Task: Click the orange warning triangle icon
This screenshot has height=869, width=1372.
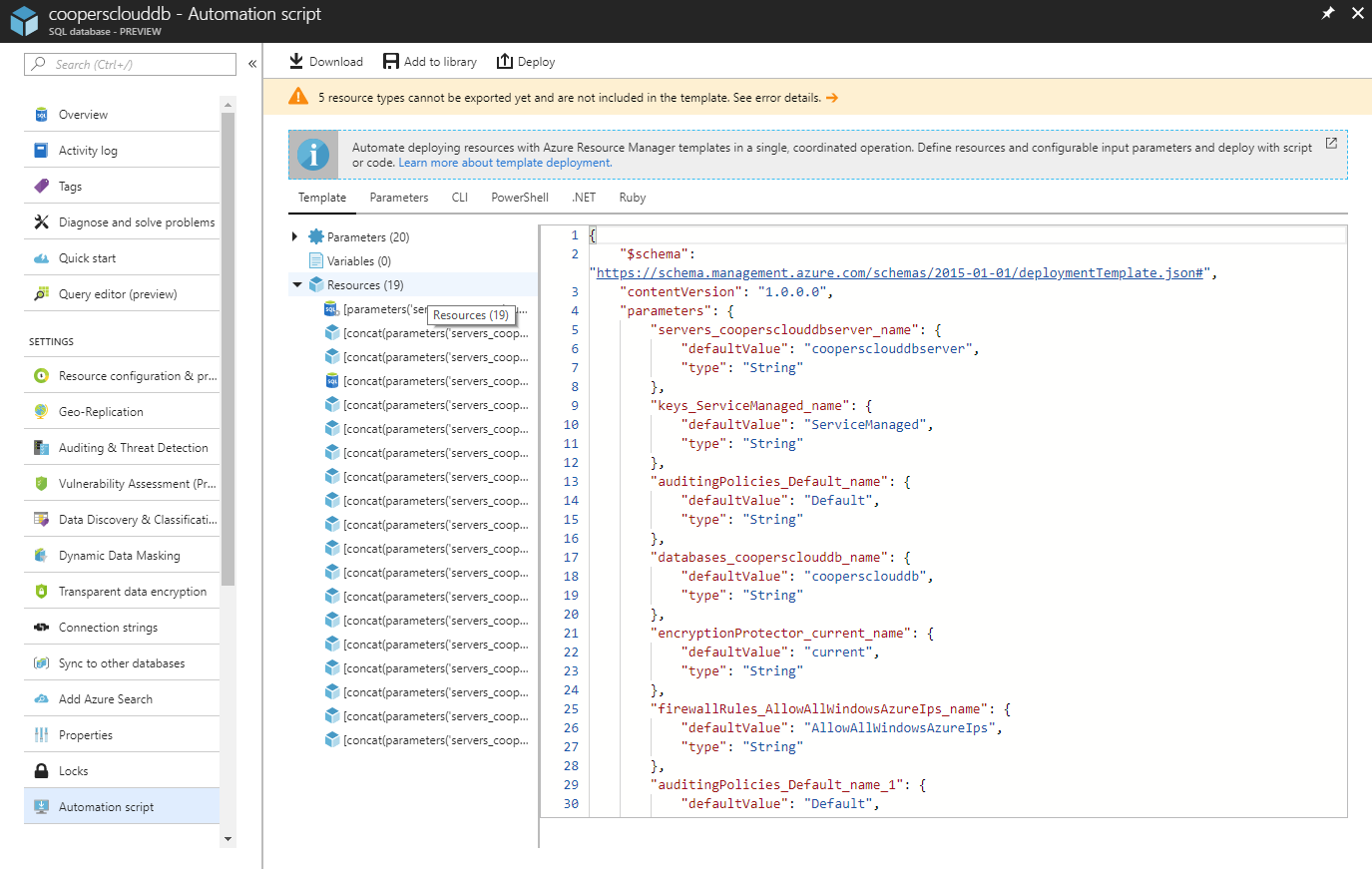Action: (298, 97)
